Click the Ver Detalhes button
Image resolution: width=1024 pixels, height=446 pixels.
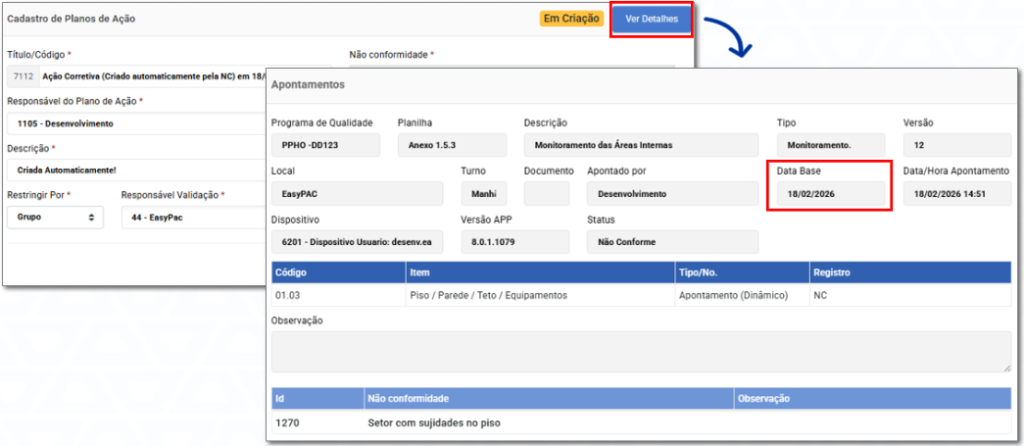(651, 19)
